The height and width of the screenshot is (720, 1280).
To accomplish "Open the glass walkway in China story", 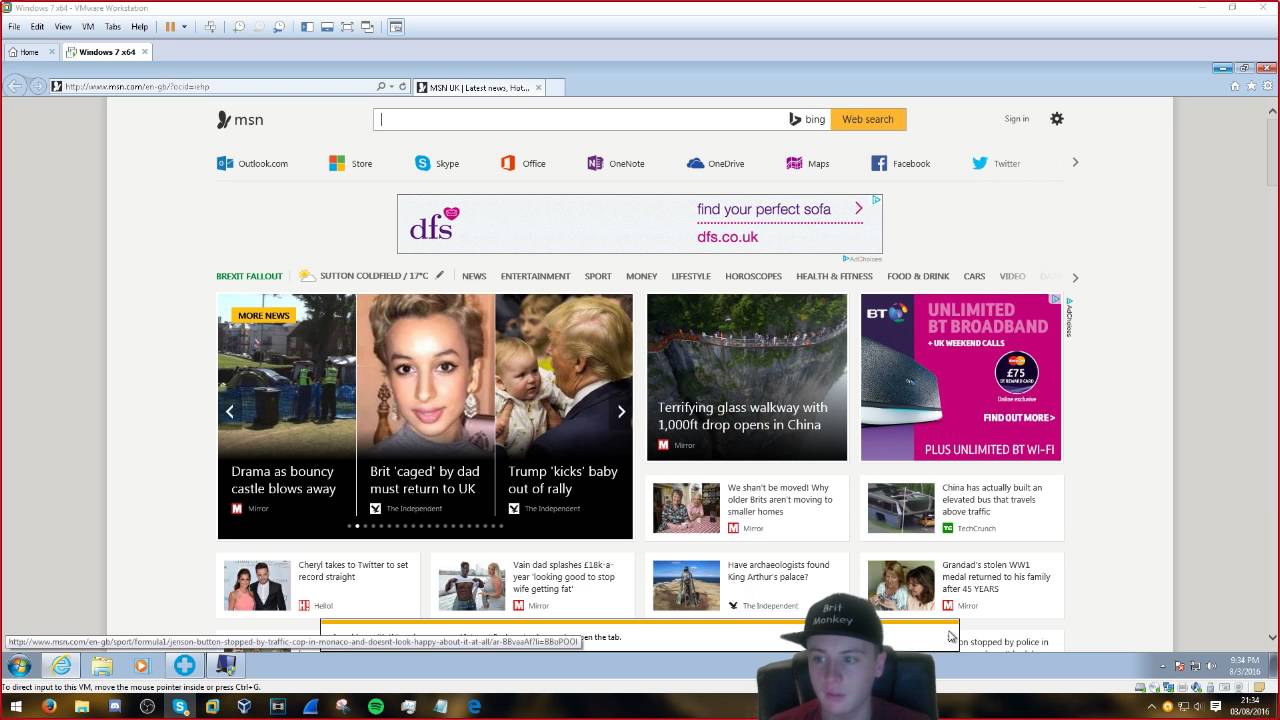I will click(747, 377).
